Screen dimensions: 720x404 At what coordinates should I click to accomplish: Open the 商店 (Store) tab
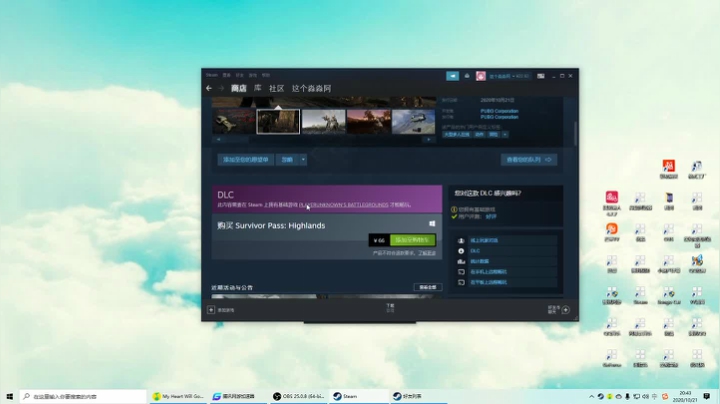[x=238, y=88]
